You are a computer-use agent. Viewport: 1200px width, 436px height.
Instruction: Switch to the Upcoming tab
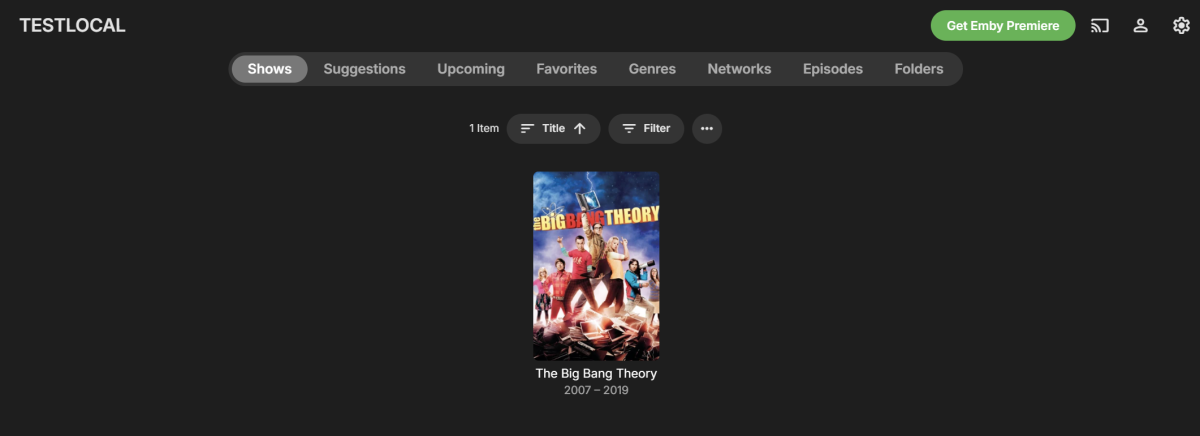point(471,69)
